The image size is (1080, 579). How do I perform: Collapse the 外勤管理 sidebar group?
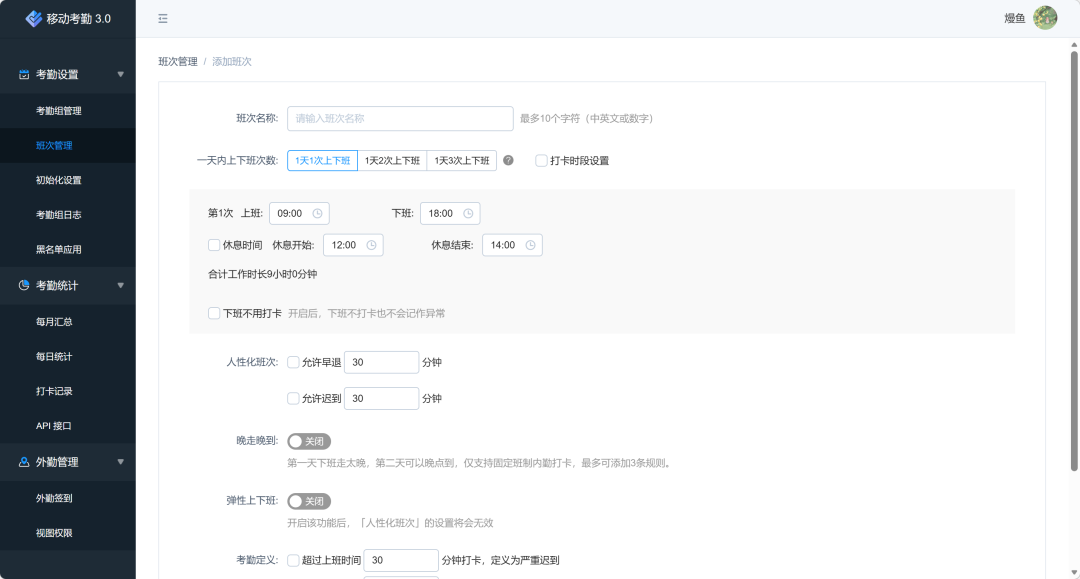click(121, 462)
